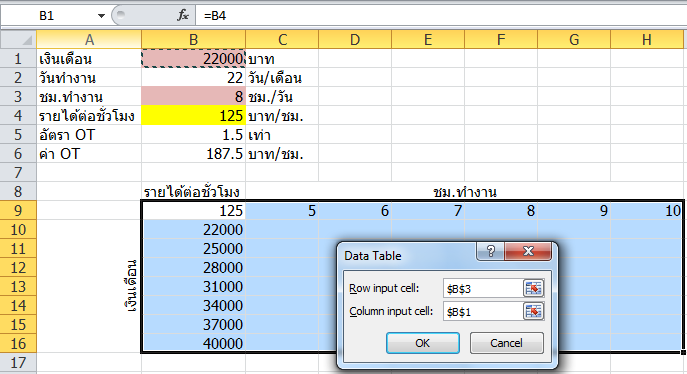Select column C header

[282, 40]
